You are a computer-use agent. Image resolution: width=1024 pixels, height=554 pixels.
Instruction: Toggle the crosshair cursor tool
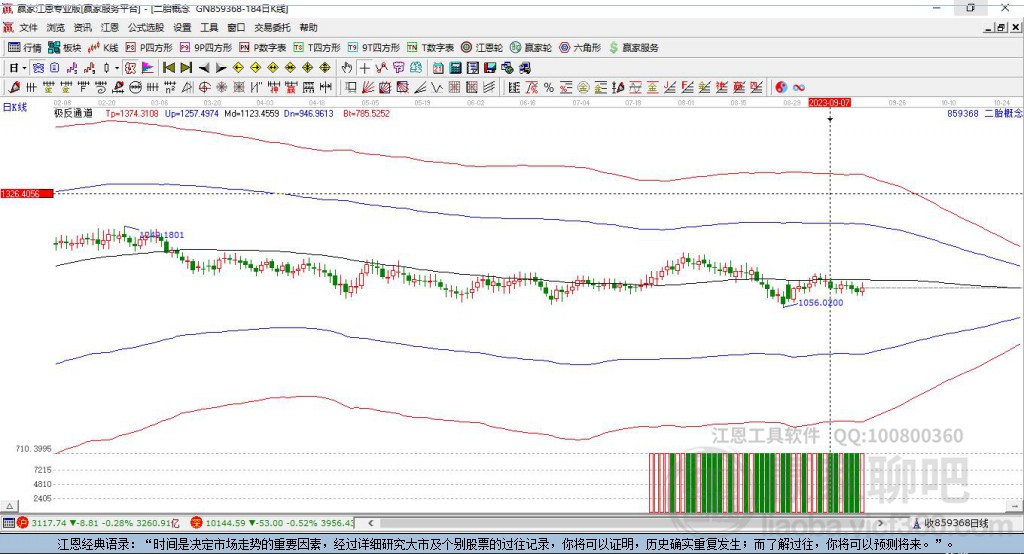point(366,68)
